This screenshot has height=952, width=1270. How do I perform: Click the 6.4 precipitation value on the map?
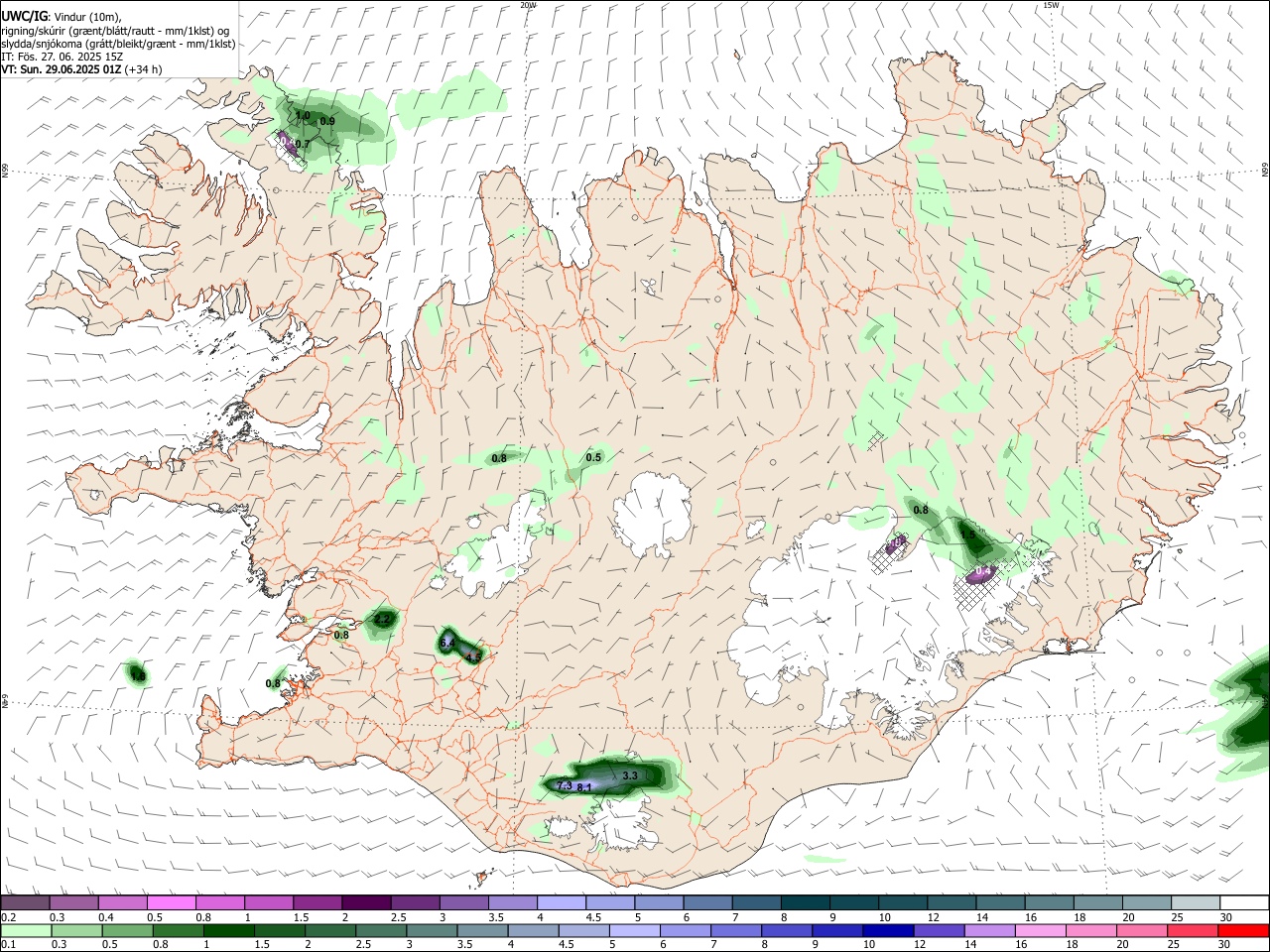(446, 644)
